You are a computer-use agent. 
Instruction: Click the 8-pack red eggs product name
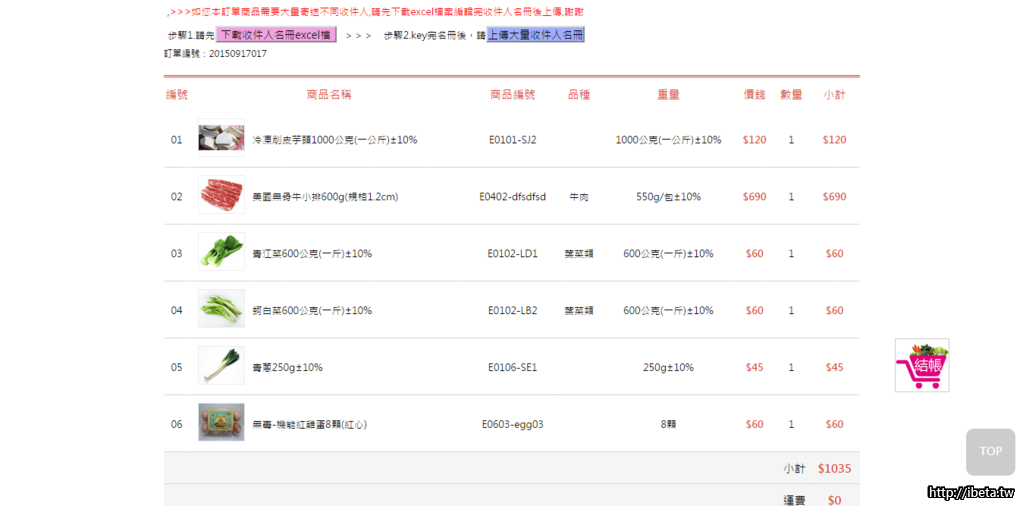click(x=309, y=424)
